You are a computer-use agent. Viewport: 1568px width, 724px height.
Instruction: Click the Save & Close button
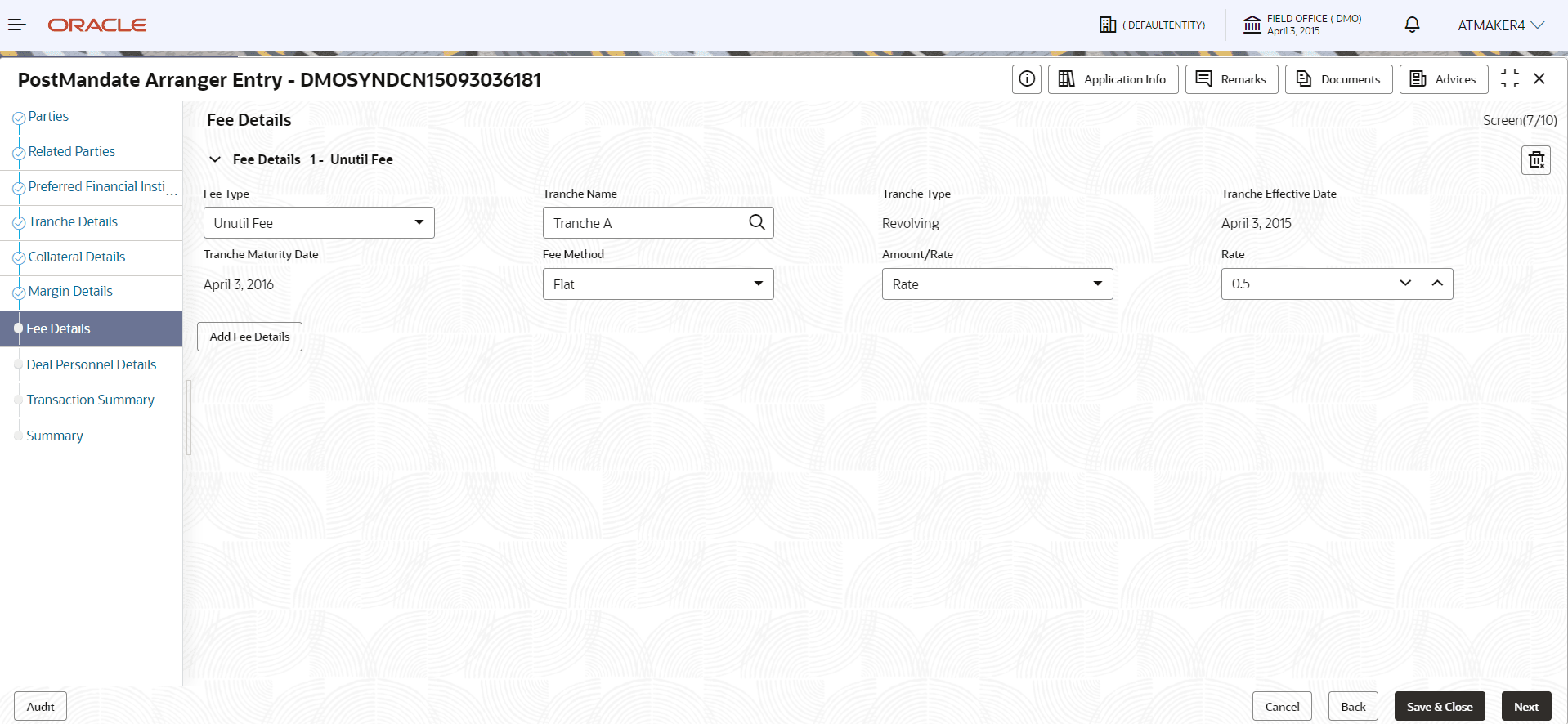(x=1440, y=707)
